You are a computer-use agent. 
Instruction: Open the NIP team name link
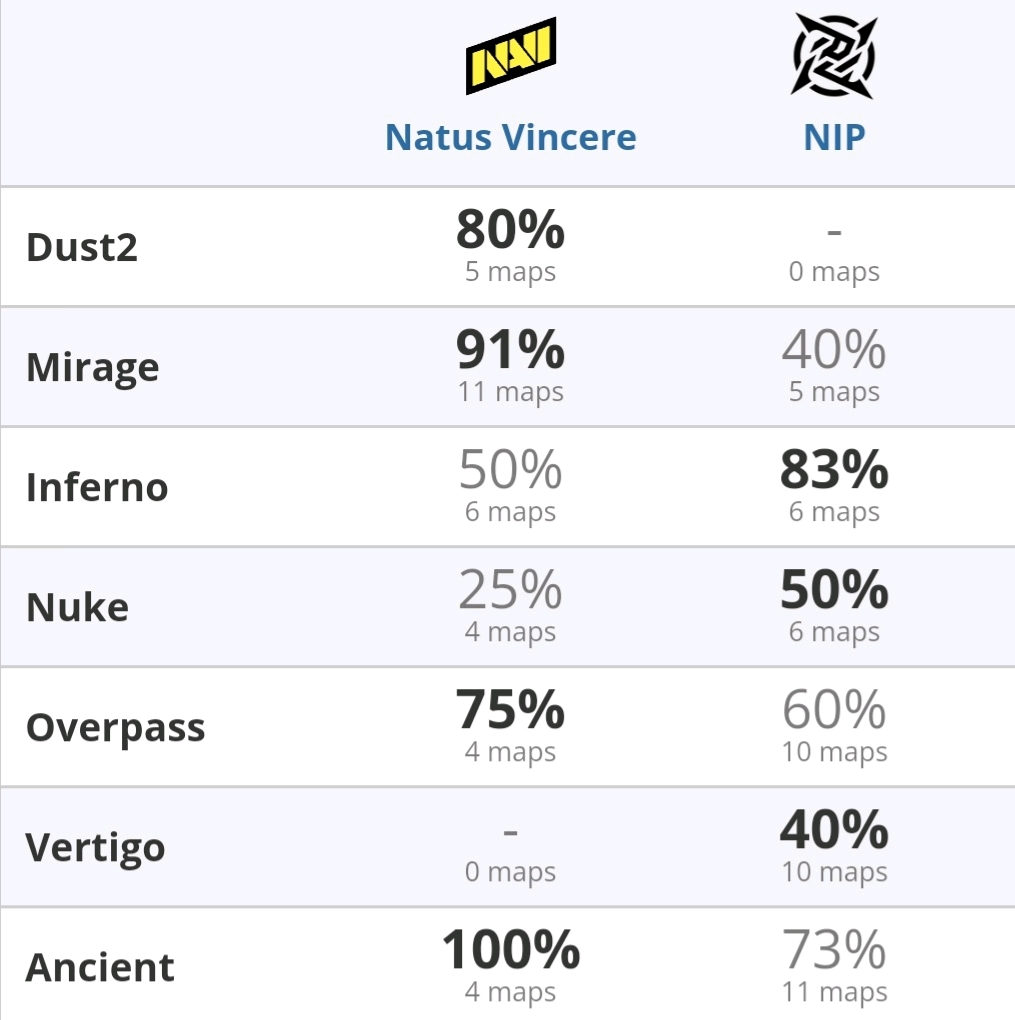(834, 137)
